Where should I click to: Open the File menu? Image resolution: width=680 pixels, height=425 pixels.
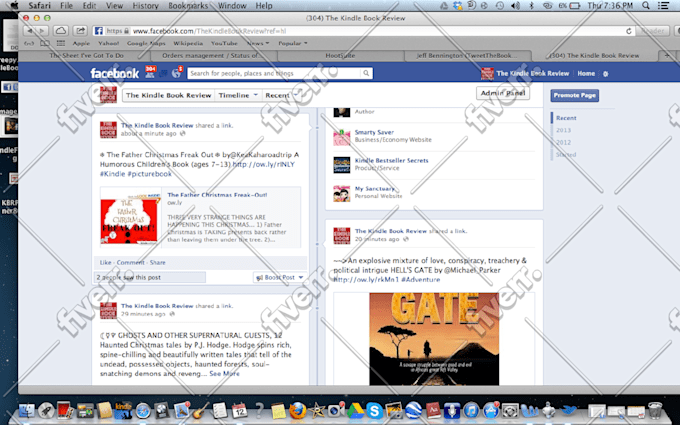pos(66,6)
